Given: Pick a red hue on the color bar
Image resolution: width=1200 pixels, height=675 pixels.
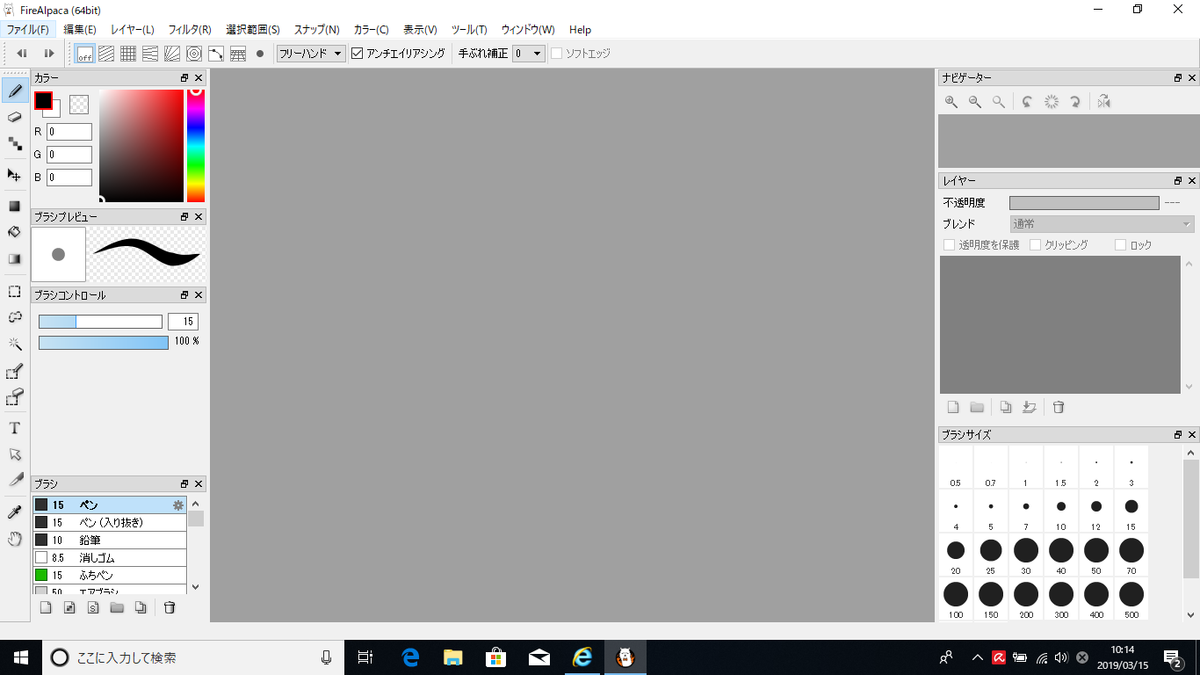Looking at the screenshot, I should click(x=195, y=91).
